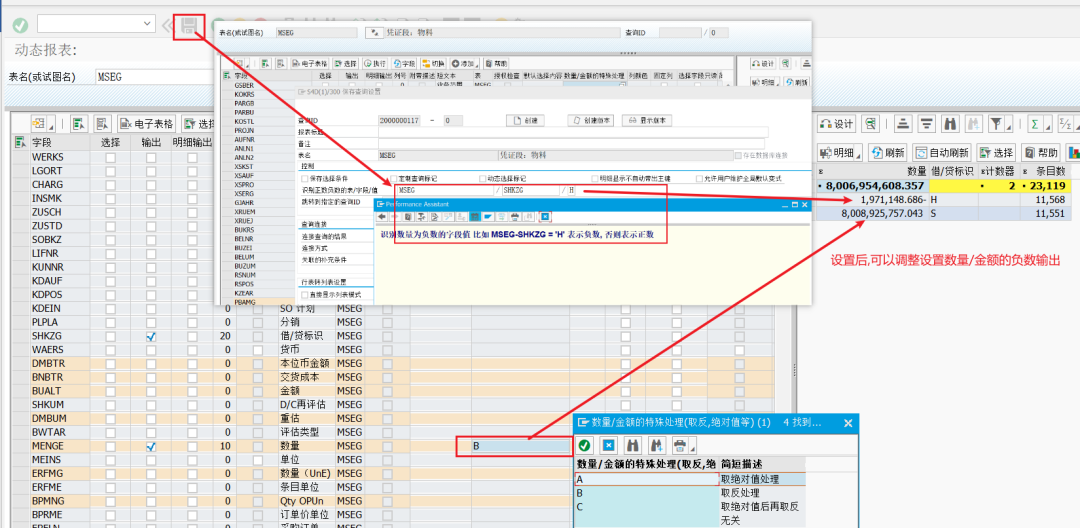Screen dimensions: 1080x528
Task: Click the print icon in Performance Assistant toolbar
Action: tap(514, 217)
